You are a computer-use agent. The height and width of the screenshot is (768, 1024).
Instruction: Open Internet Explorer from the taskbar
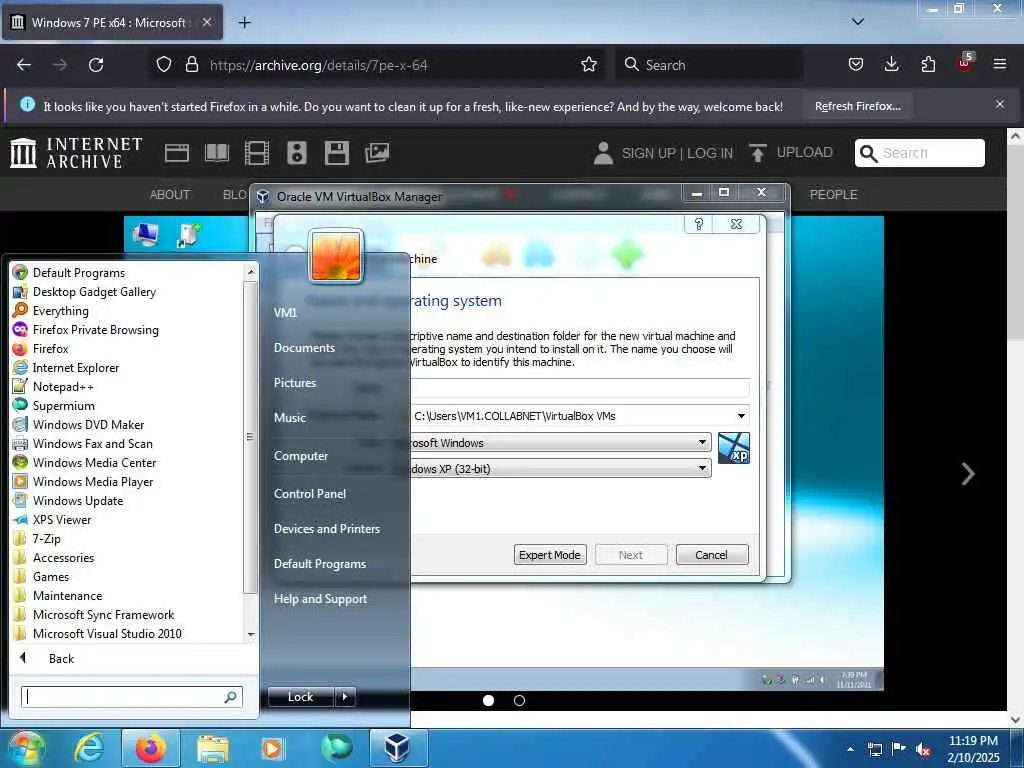pos(89,748)
